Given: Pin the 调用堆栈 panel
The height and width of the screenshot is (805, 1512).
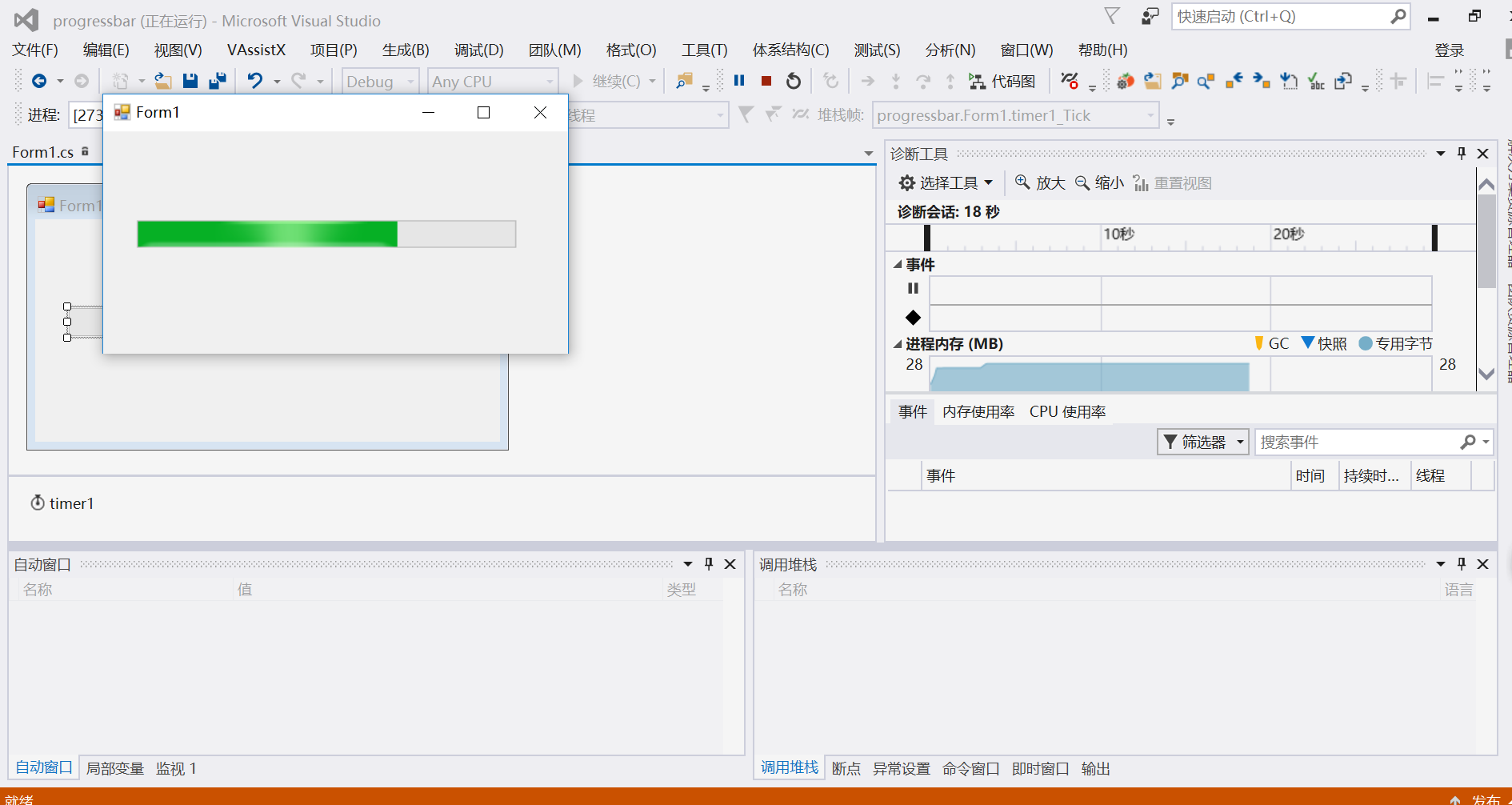Looking at the screenshot, I should [x=1462, y=564].
